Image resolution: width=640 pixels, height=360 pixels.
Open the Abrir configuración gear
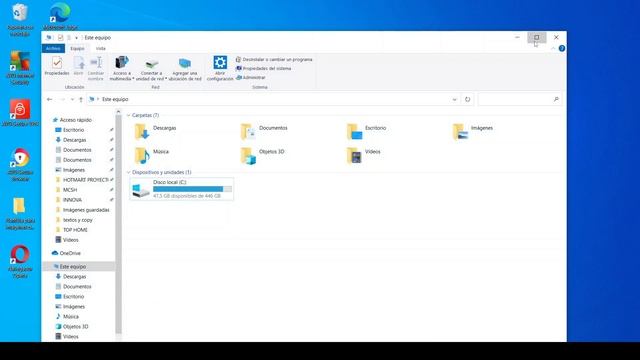[220, 68]
